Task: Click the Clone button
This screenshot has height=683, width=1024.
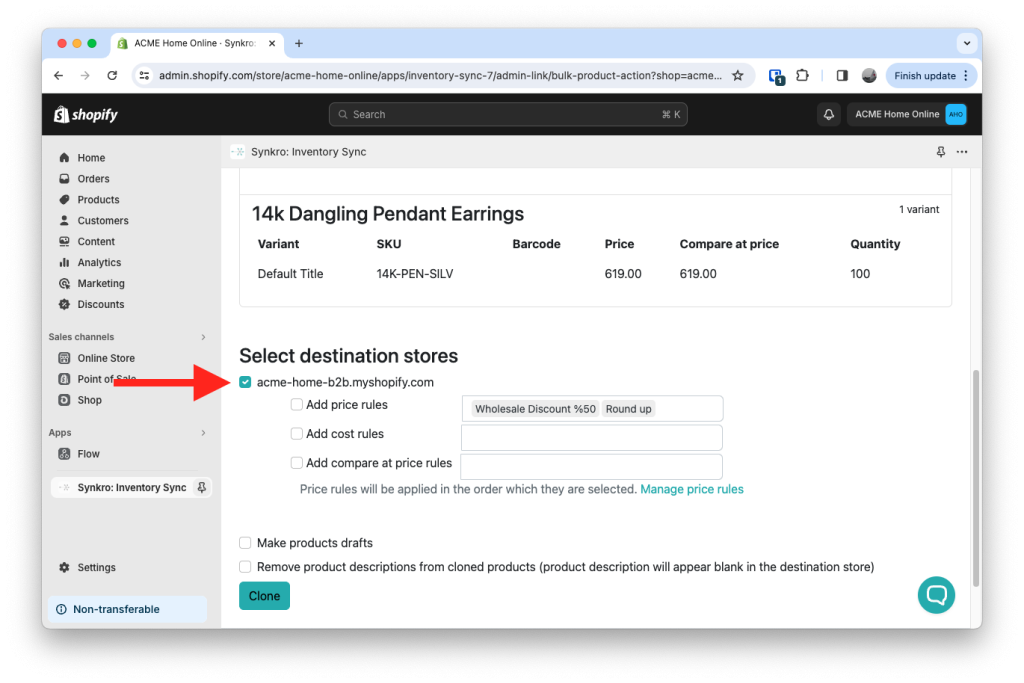Action: pyautogui.click(x=264, y=595)
